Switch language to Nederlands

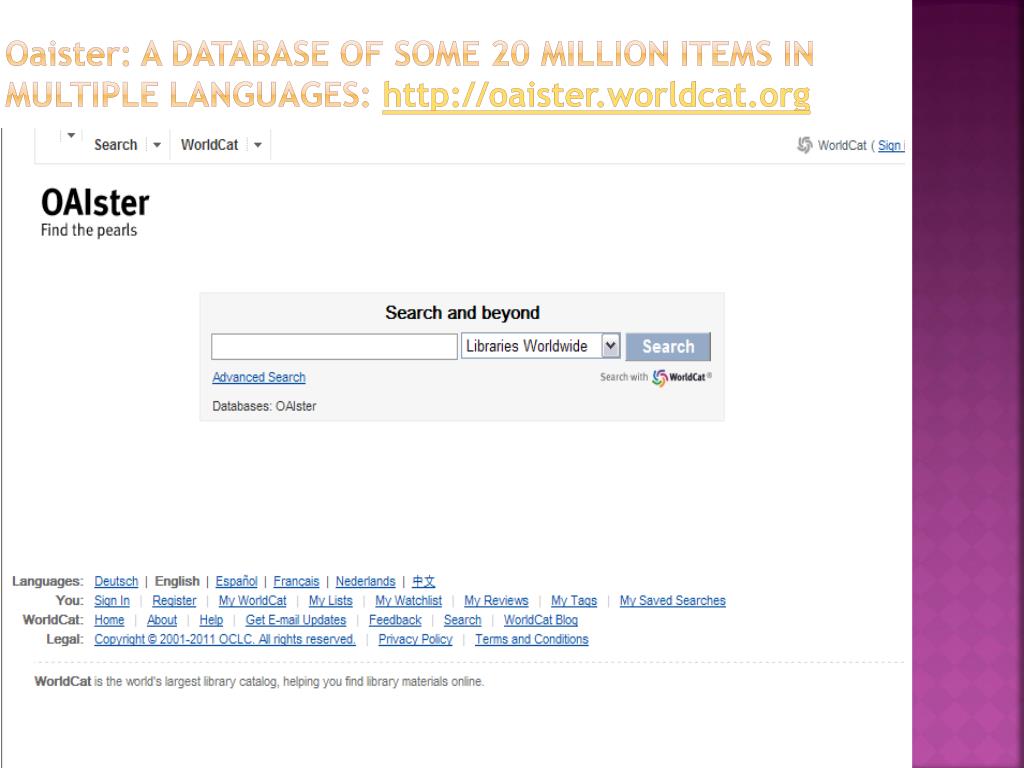366,581
